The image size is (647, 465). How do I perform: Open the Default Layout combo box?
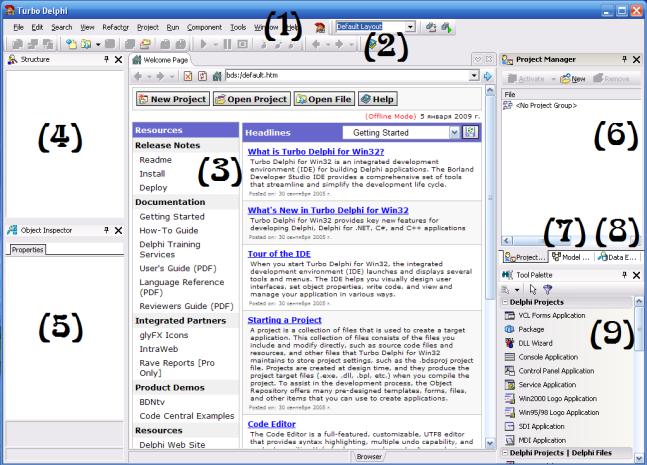(x=410, y=27)
